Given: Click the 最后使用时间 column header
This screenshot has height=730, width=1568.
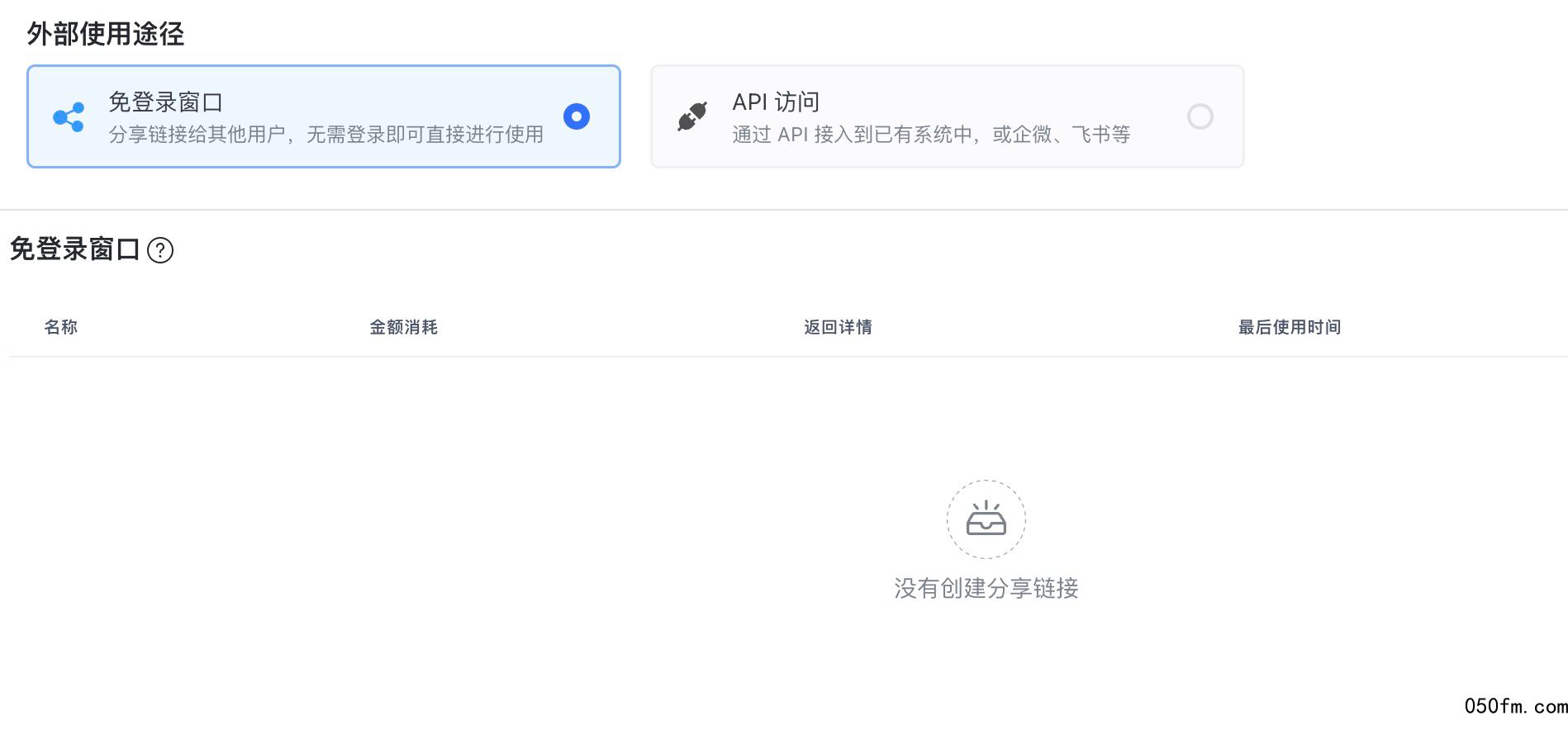Looking at the screenshot, I should 1289,327.
